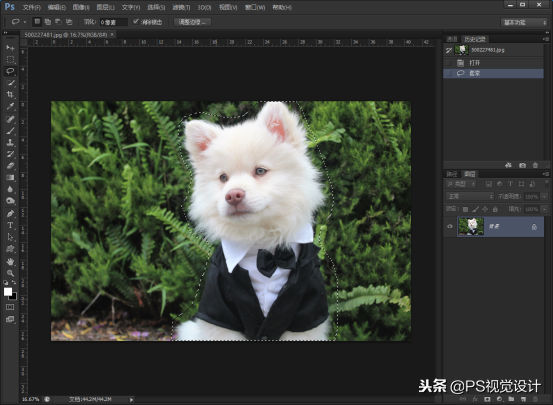553x405 pixels.
Task: Open the layer fill slider dropdown
Action: (545, 209)
